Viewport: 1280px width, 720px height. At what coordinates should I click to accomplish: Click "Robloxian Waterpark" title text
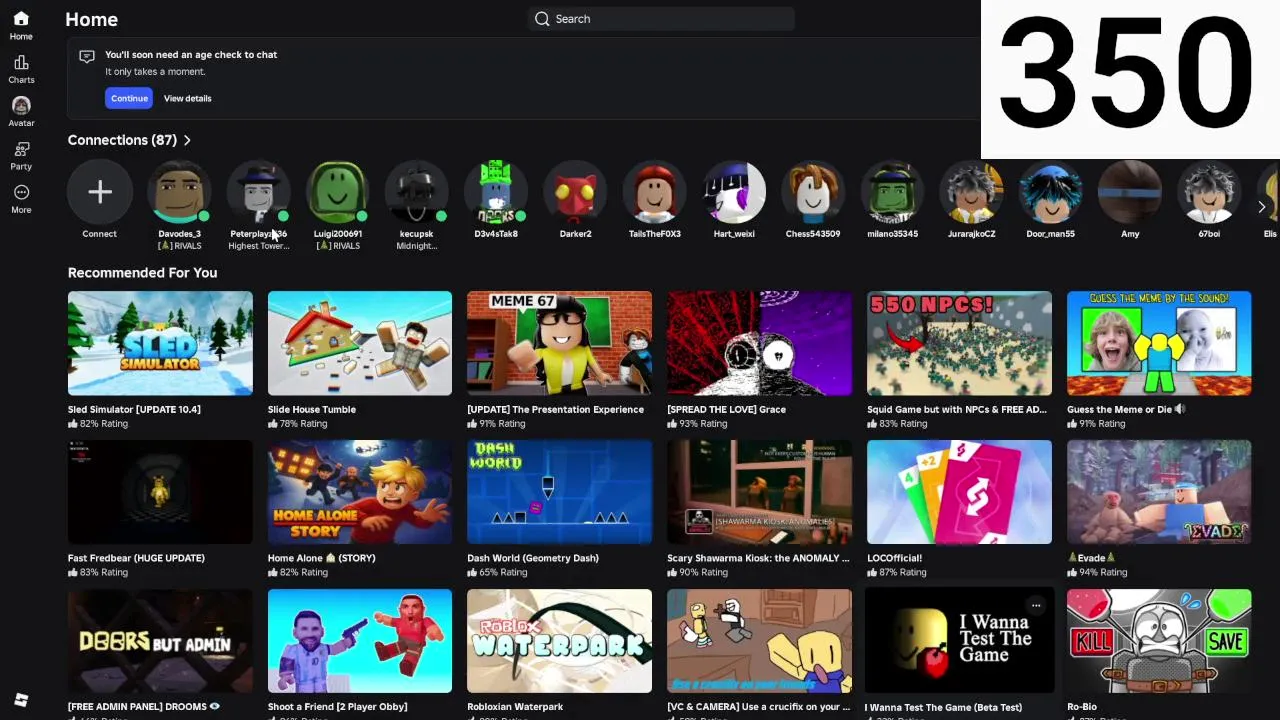tap(515, 707)
